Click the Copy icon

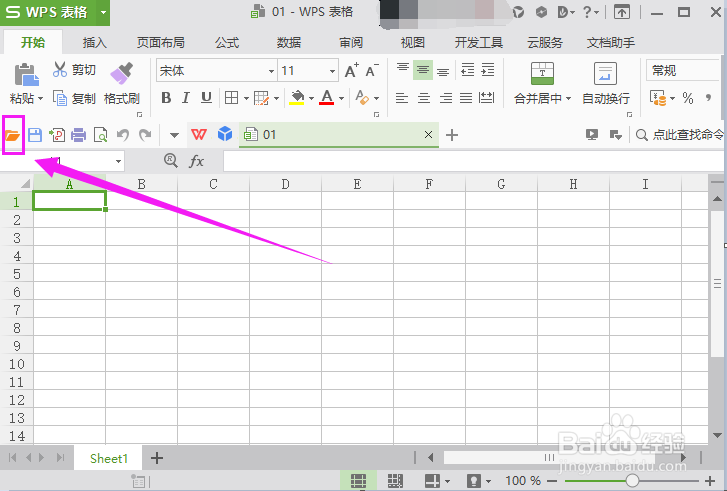[x=60, y=98]
